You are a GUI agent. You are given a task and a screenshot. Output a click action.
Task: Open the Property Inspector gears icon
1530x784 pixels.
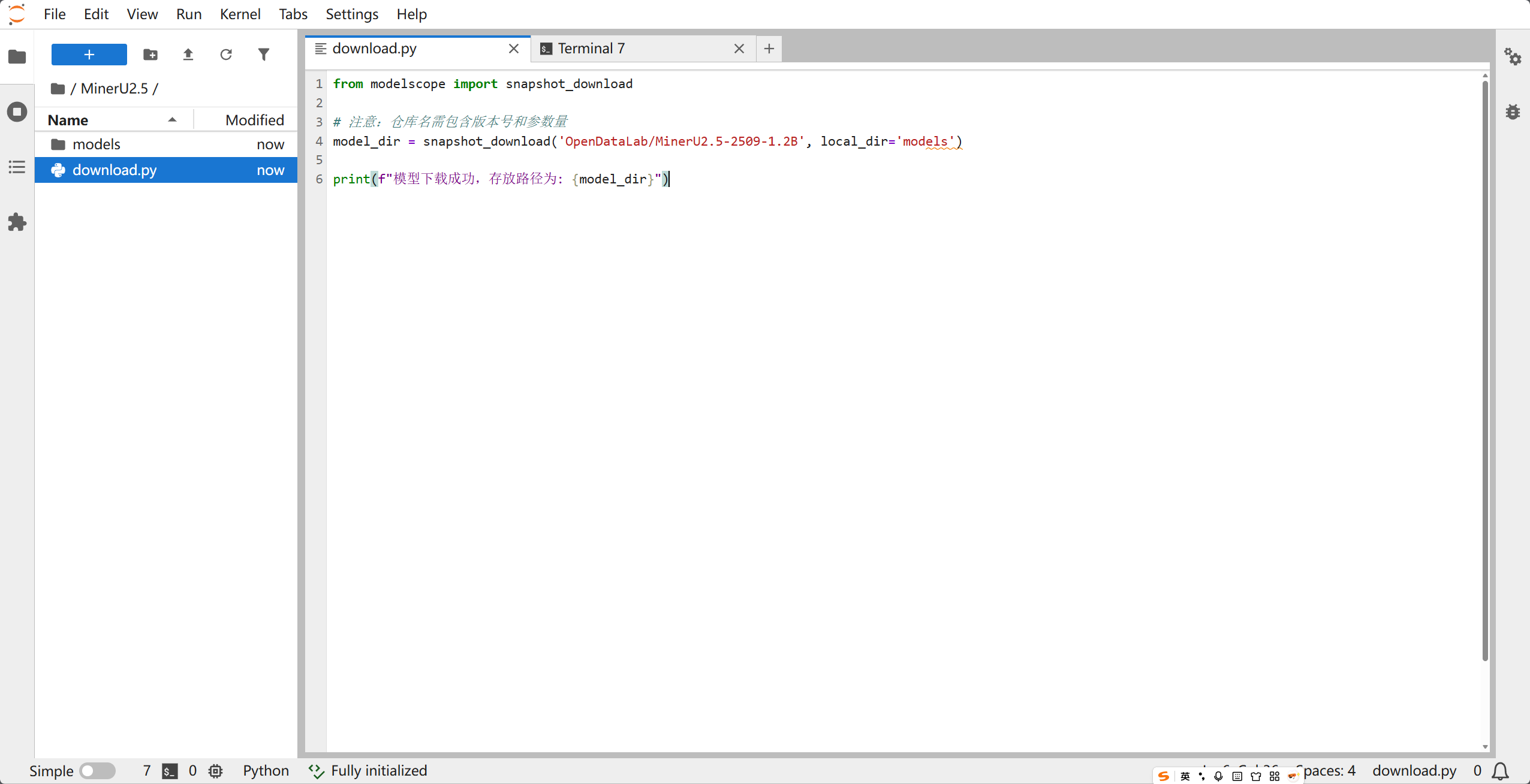coord(1513,57)
